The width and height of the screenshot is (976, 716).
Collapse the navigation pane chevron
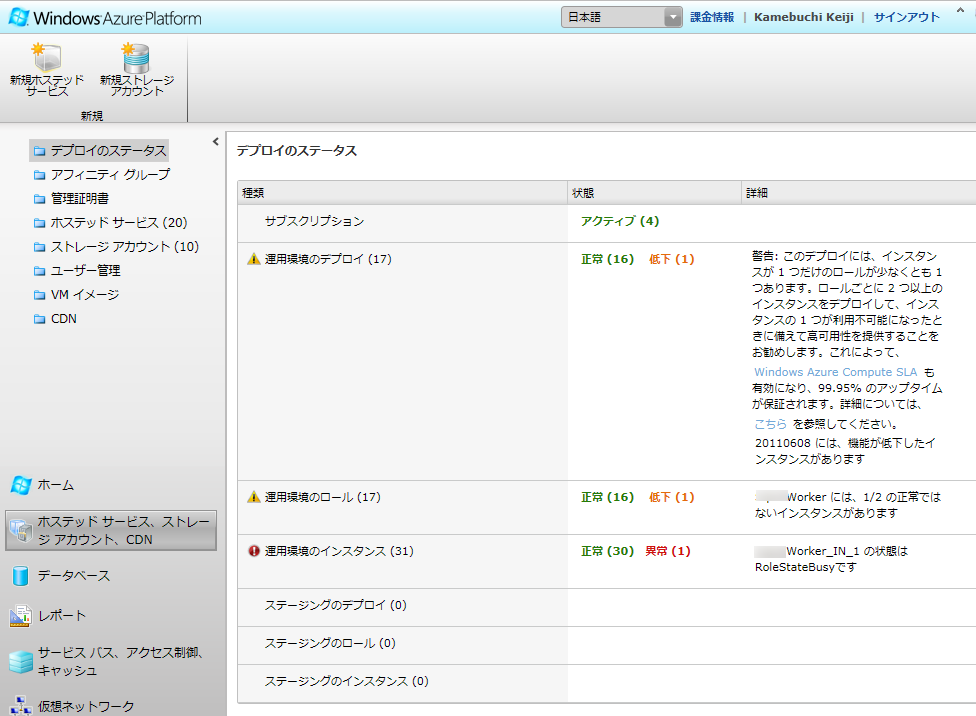(215, 141)
